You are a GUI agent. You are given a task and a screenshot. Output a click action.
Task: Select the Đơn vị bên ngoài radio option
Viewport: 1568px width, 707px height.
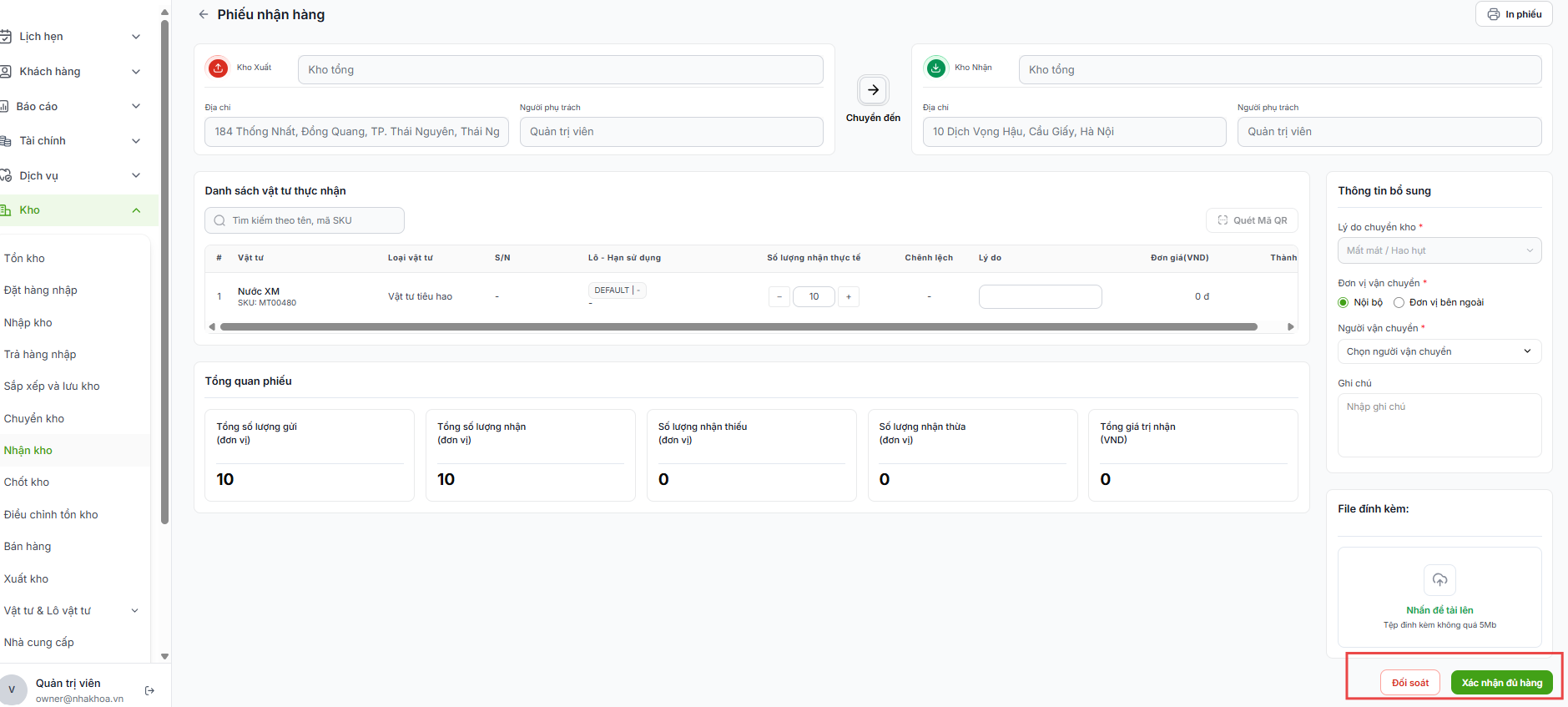tap(1399, 302)
